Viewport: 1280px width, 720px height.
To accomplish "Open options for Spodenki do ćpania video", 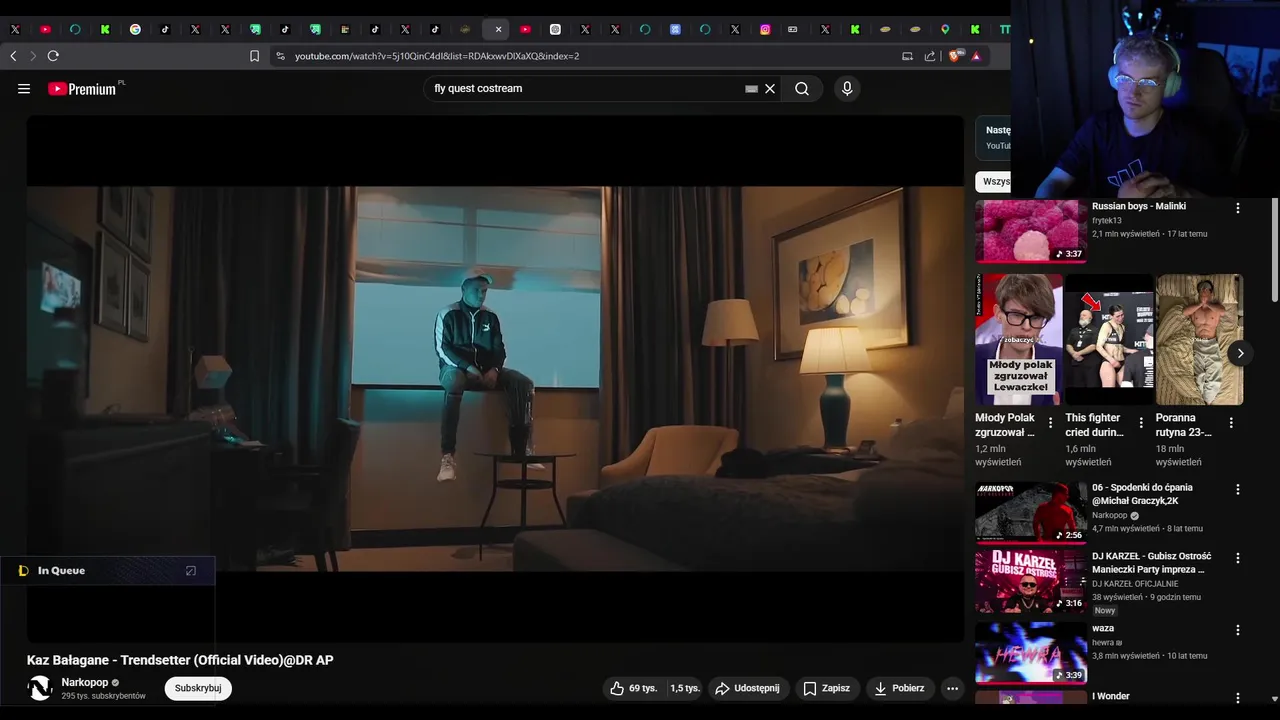I will pyautogui.click(x=1238, y=490).
